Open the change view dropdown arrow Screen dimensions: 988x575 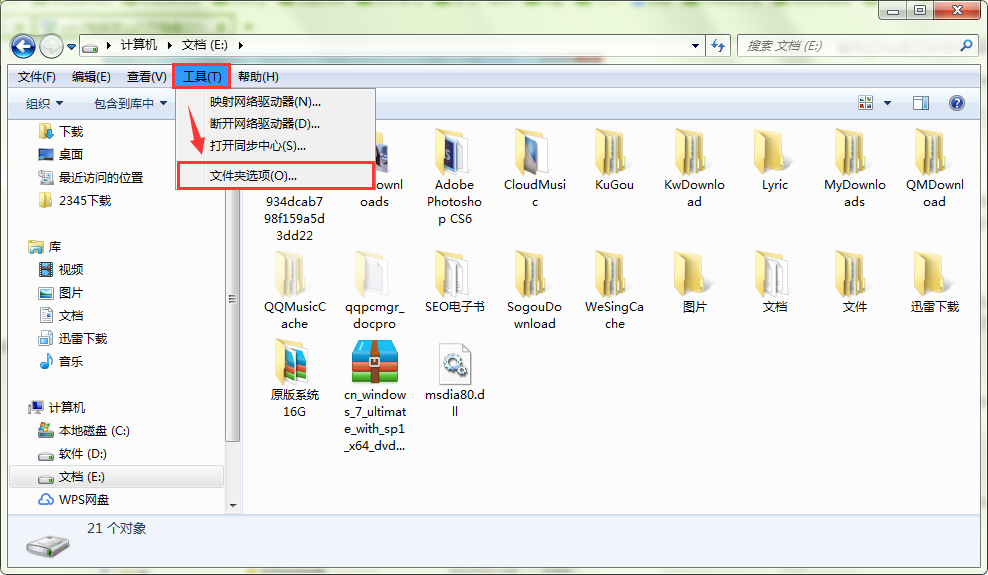pos(887,103)
